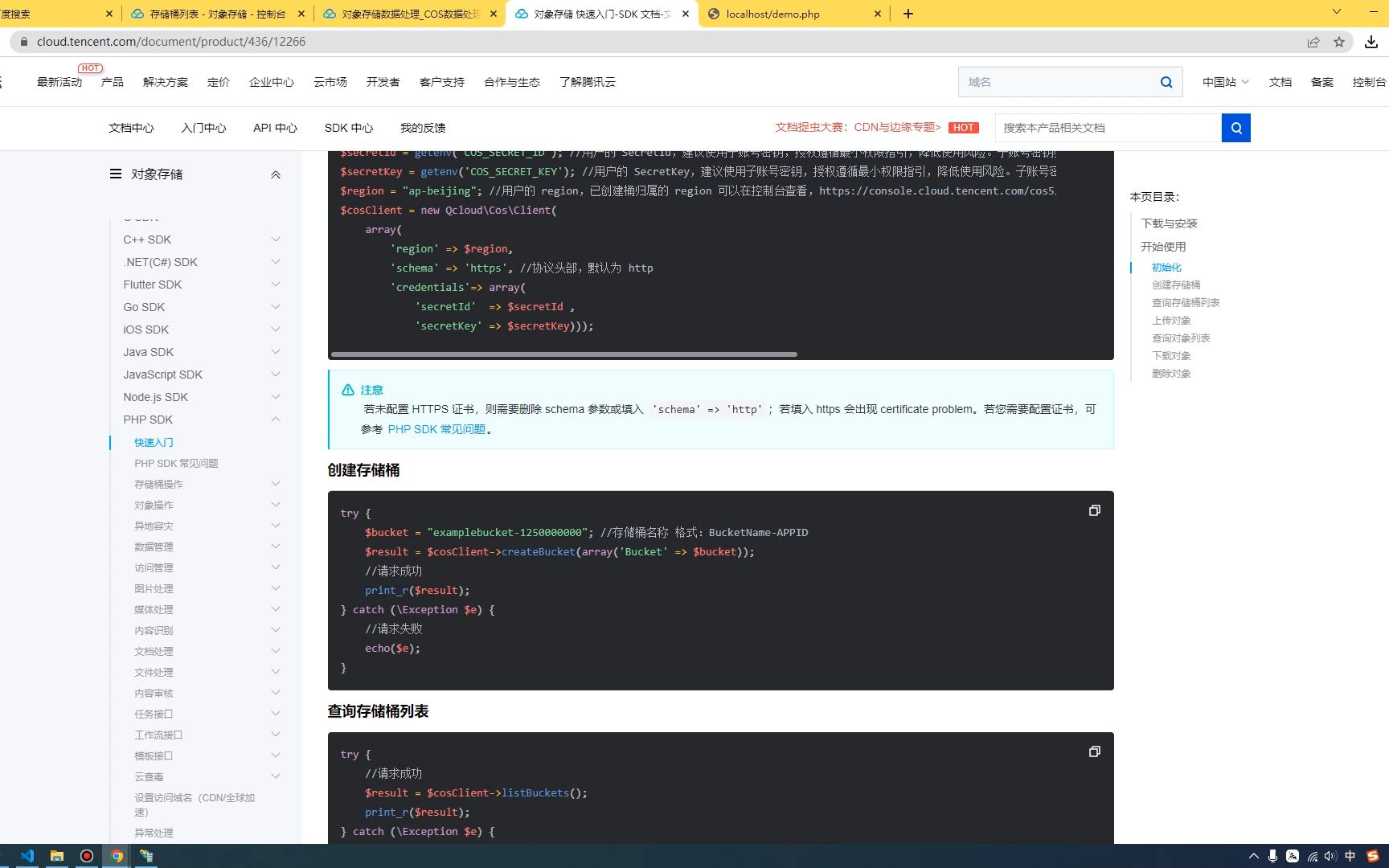This screenshot has width=1389, height=868.
Task: Collapse the 对象存储 sidebar section
Action: click(276, 174)
